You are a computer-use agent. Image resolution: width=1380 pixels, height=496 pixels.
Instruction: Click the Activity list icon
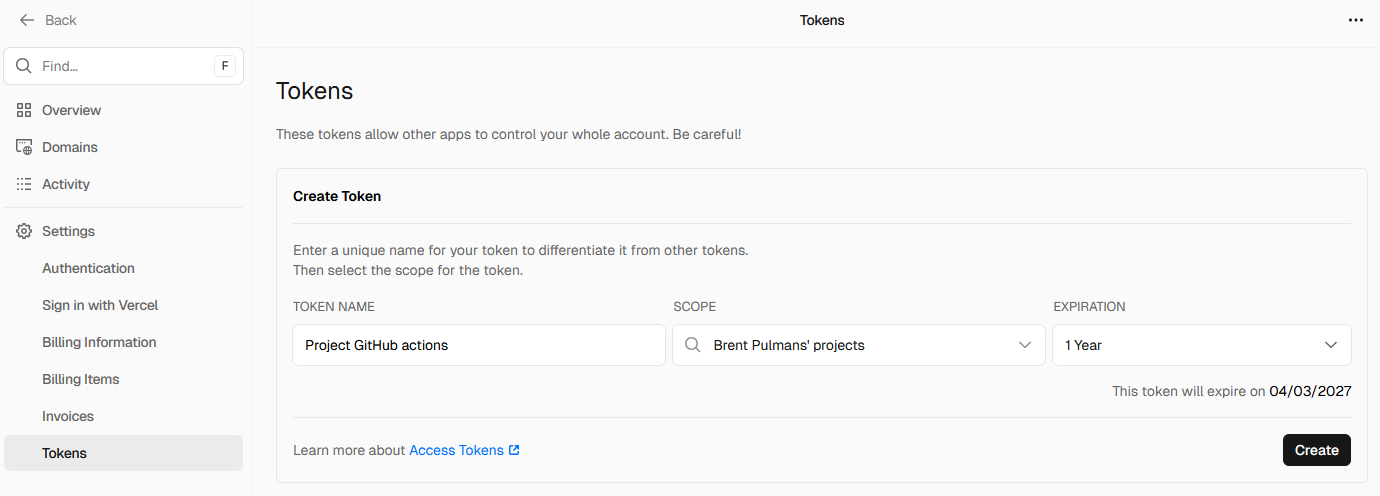click(24, 184)
